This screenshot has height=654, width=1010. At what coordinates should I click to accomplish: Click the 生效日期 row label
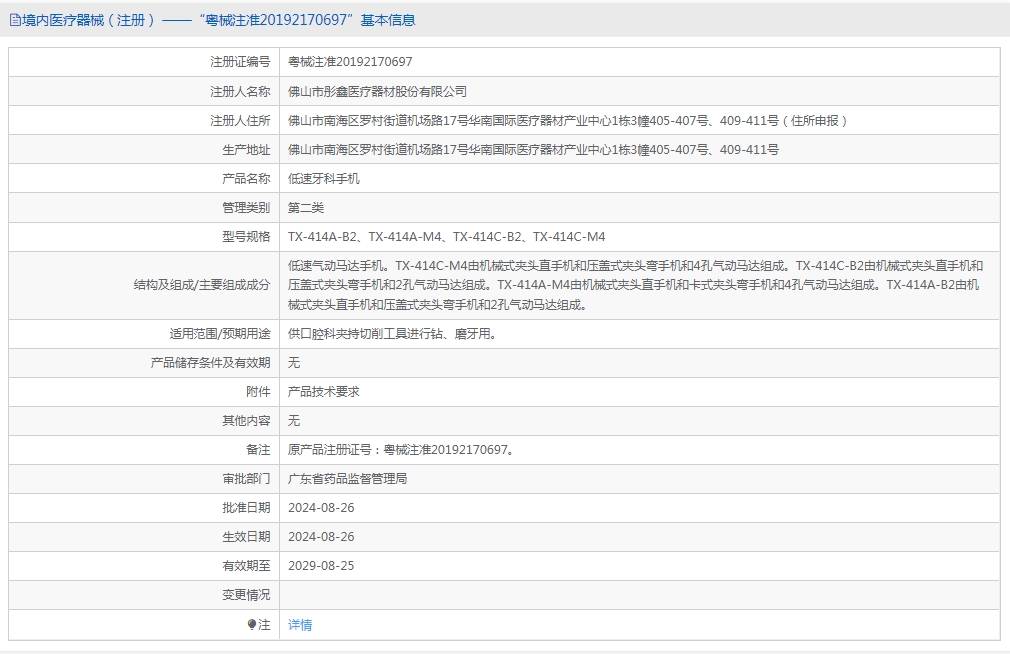[246, 537]
